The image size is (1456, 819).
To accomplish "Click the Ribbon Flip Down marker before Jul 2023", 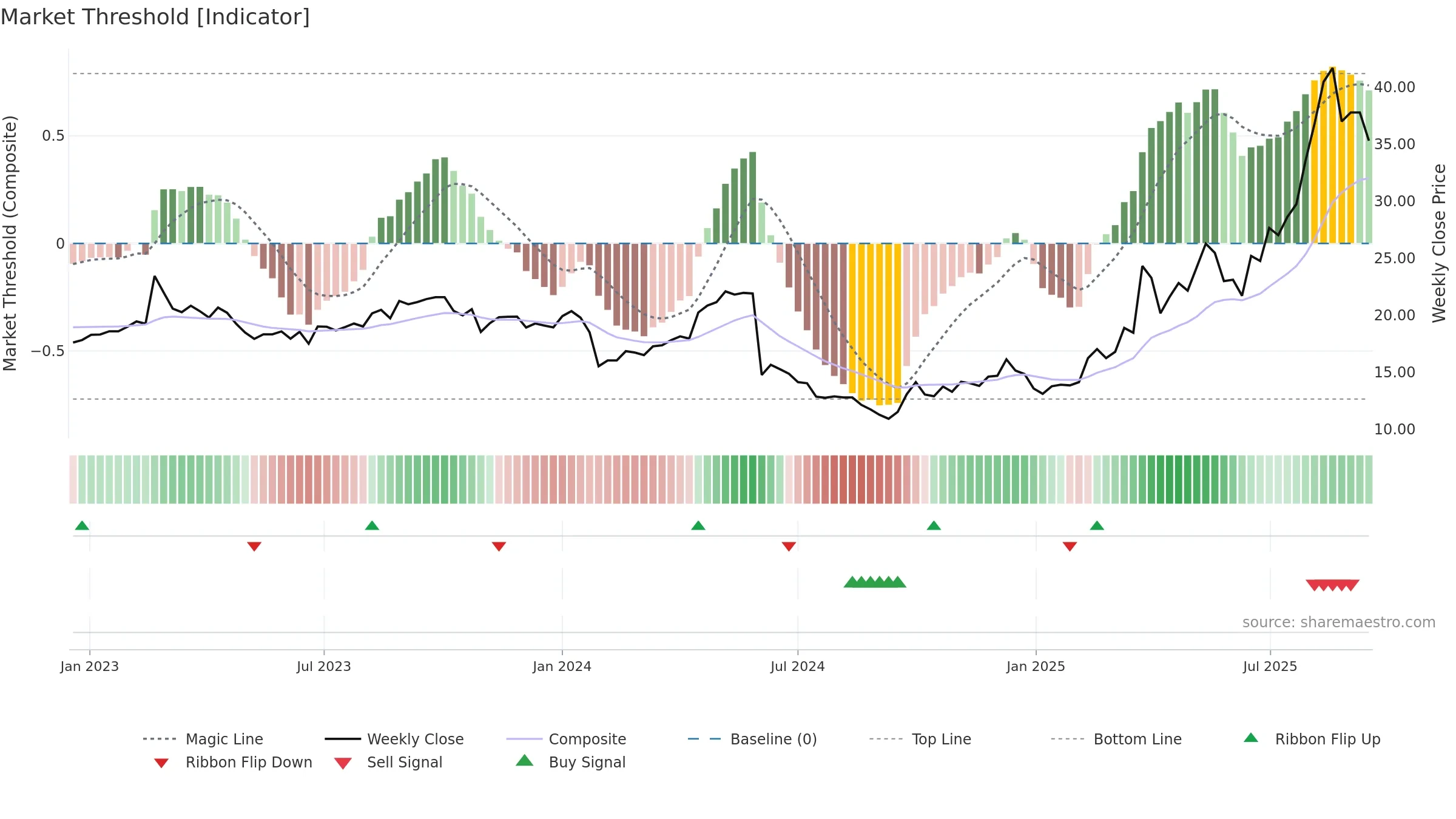I will point(254,547).
